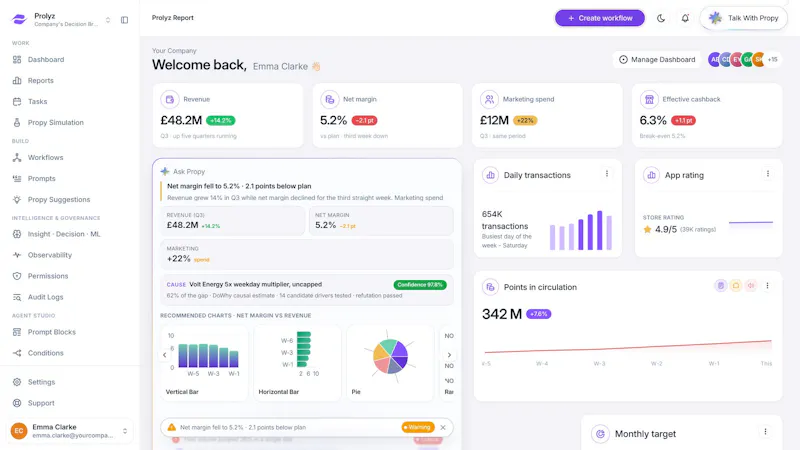Click the Propy Suggestions lightbulb icon
Viewport: 800px width, 450px height.
[17, 199]
